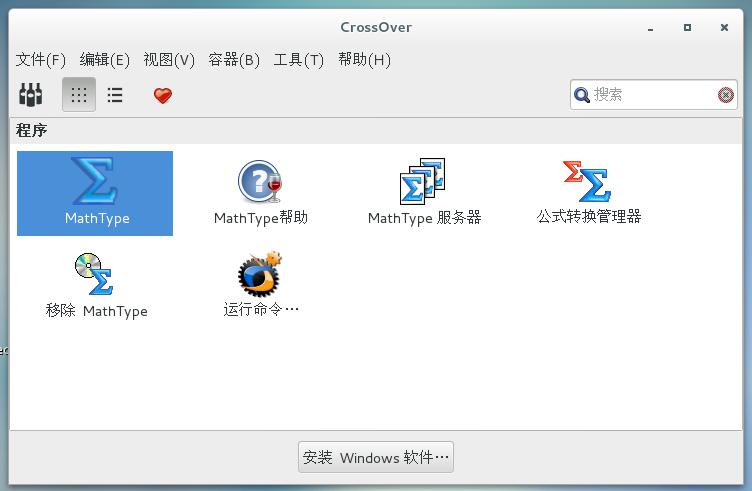The image size is (752, 491).
Task: Toggle the icon grid view button
Action: coord(79,95)
